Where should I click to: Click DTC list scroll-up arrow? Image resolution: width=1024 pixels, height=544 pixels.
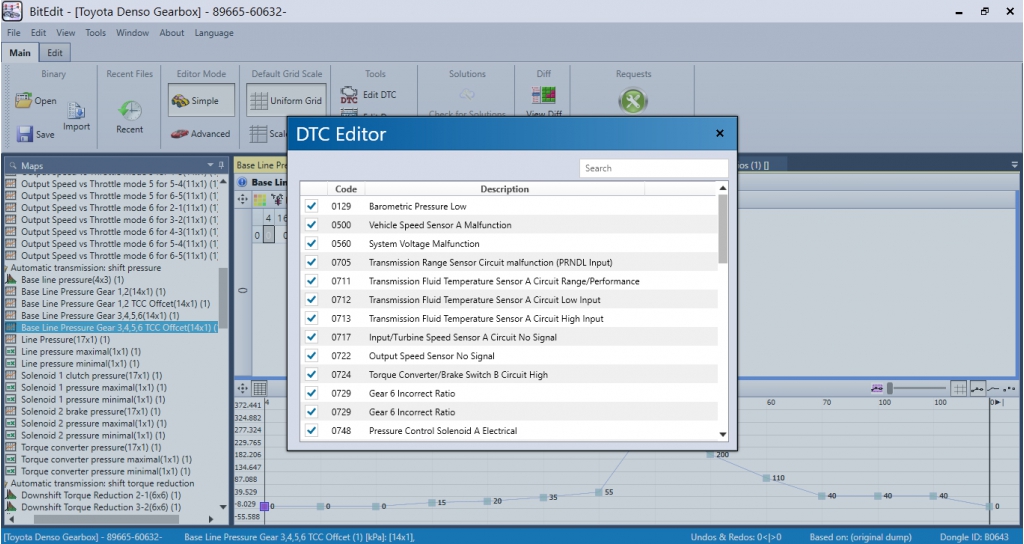tap(722, 188)
